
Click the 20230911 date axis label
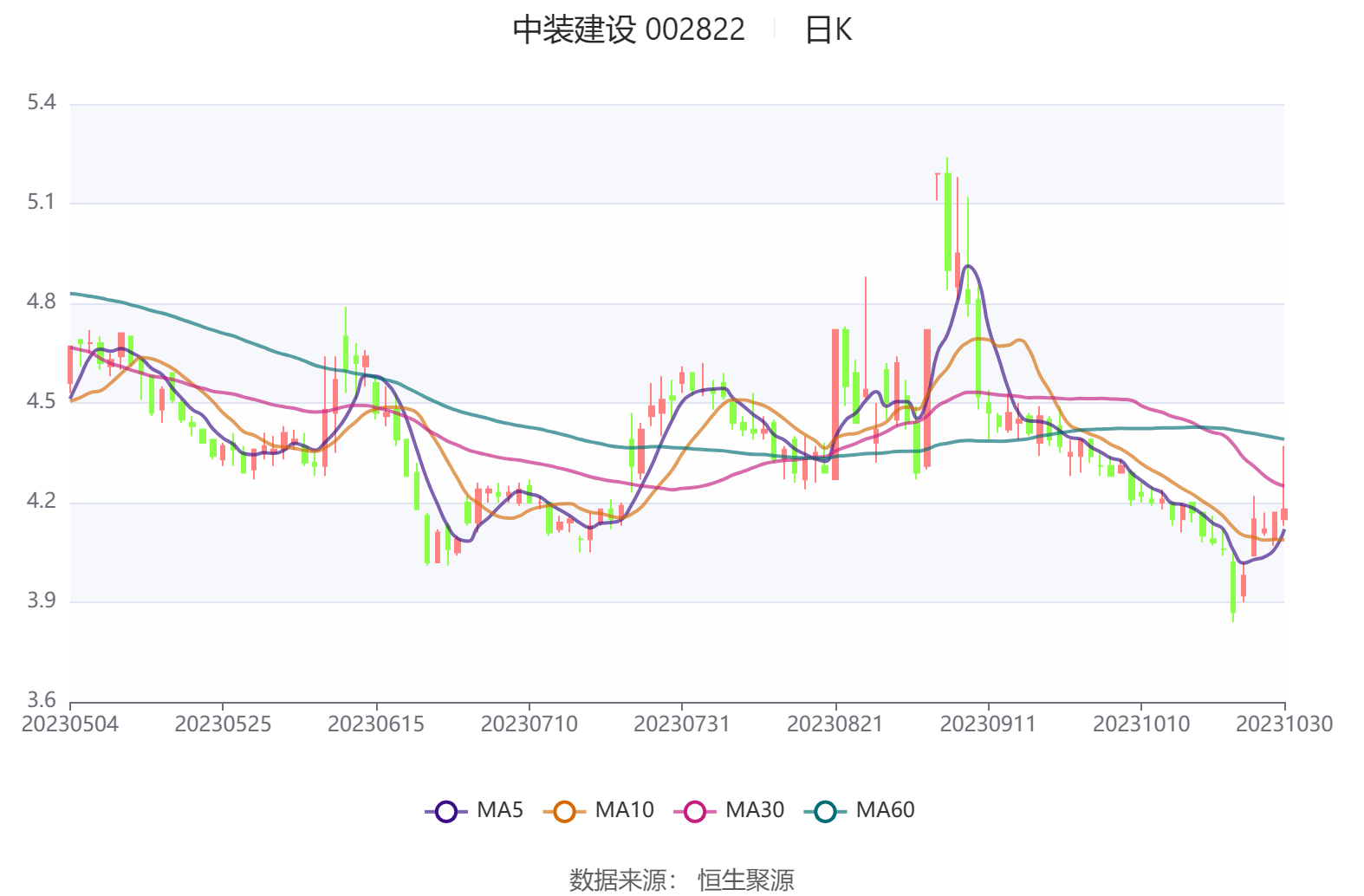(x=988, y=724)
